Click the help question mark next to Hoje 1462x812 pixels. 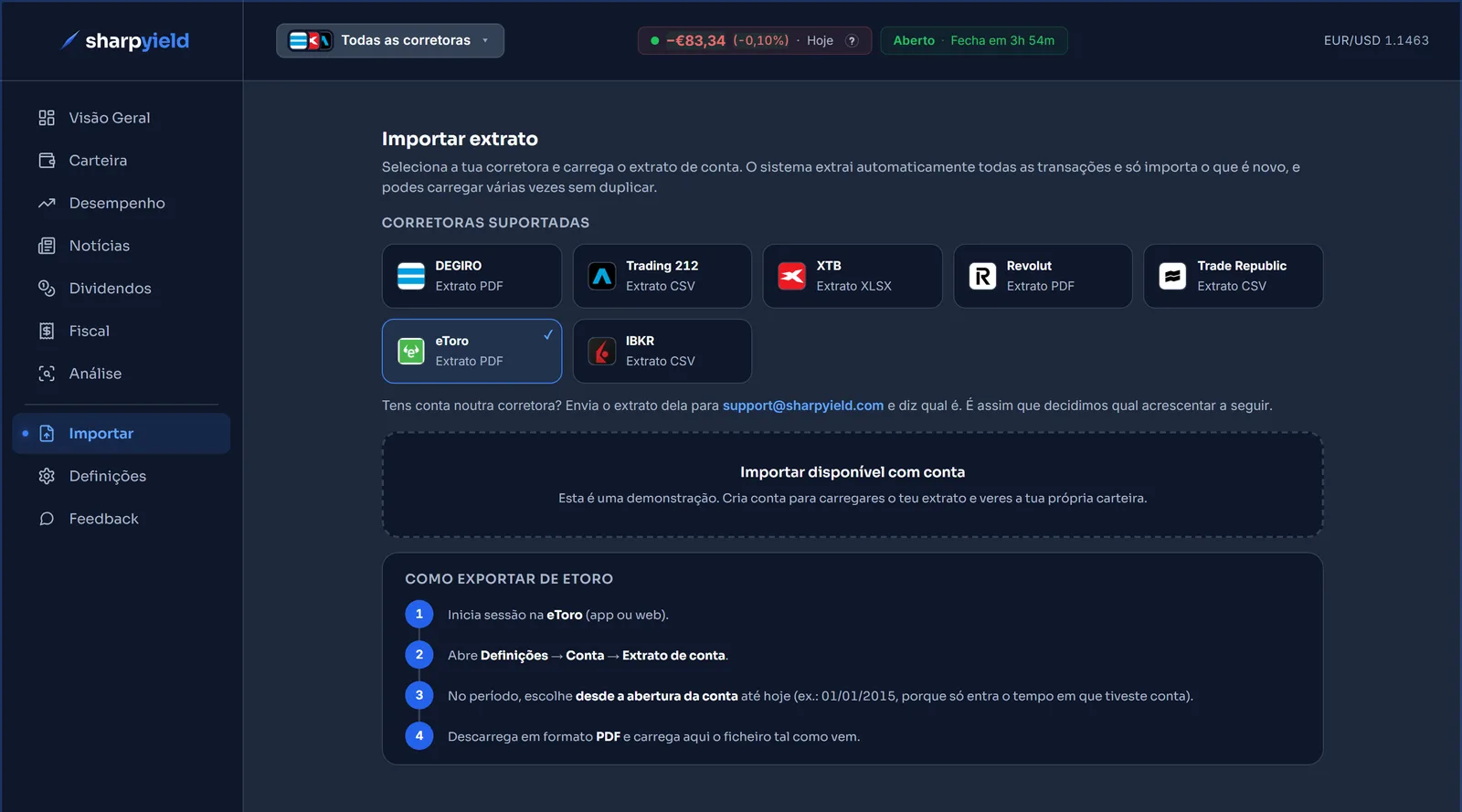(852, 41)
